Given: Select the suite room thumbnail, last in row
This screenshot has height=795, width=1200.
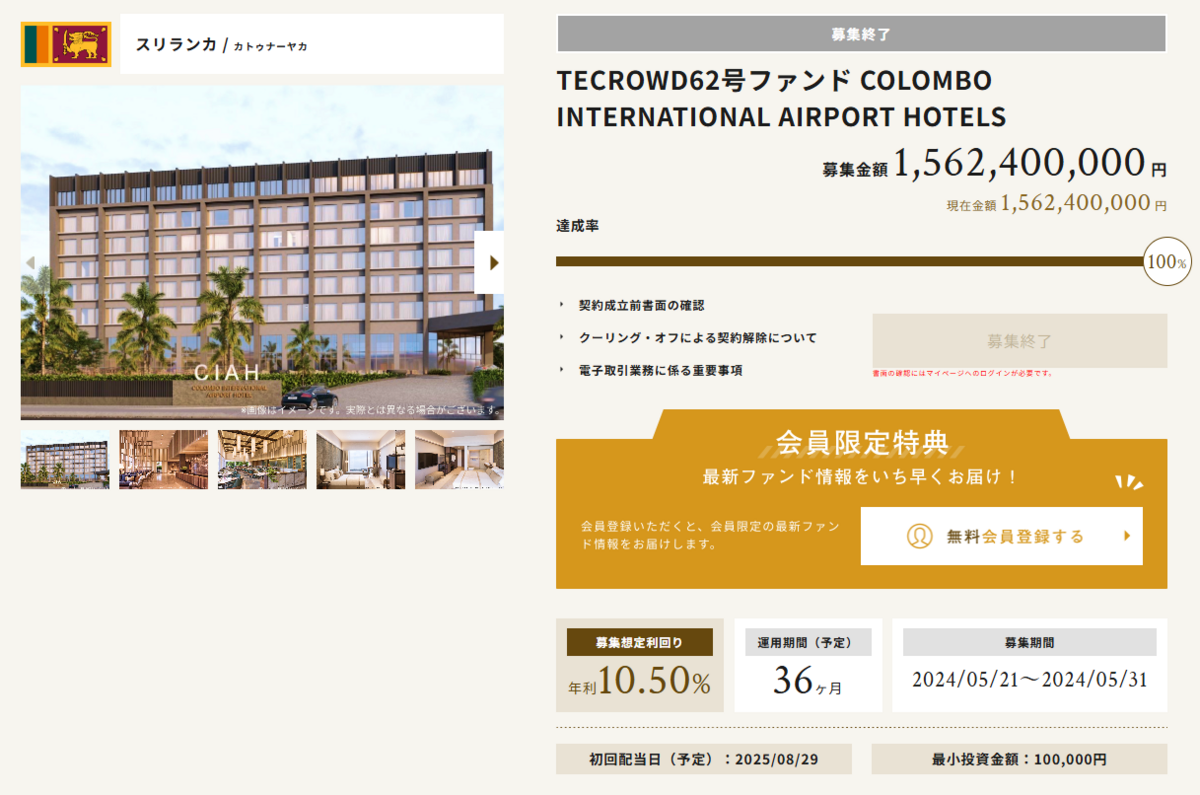Looking at the screenshot, I should [x=459, y=460].
